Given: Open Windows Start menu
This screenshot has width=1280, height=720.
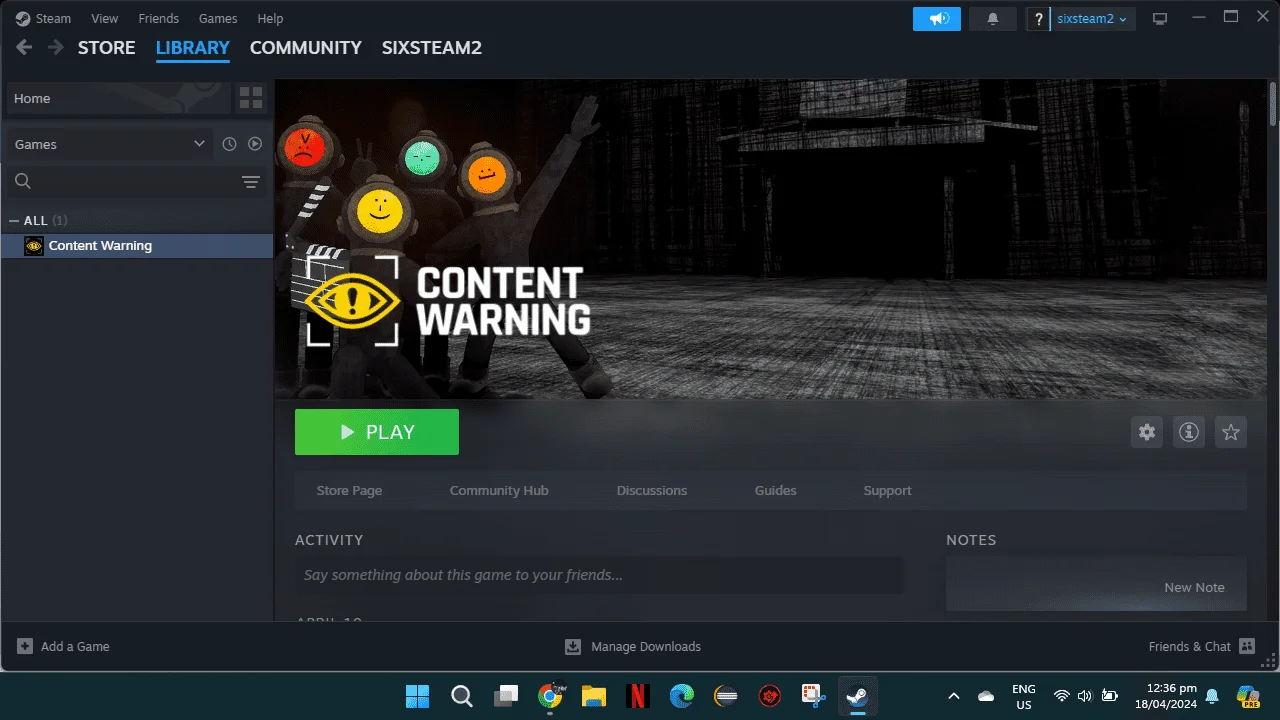Looking at the screenshot, I should pyautogui.click(x=417, y=696).
